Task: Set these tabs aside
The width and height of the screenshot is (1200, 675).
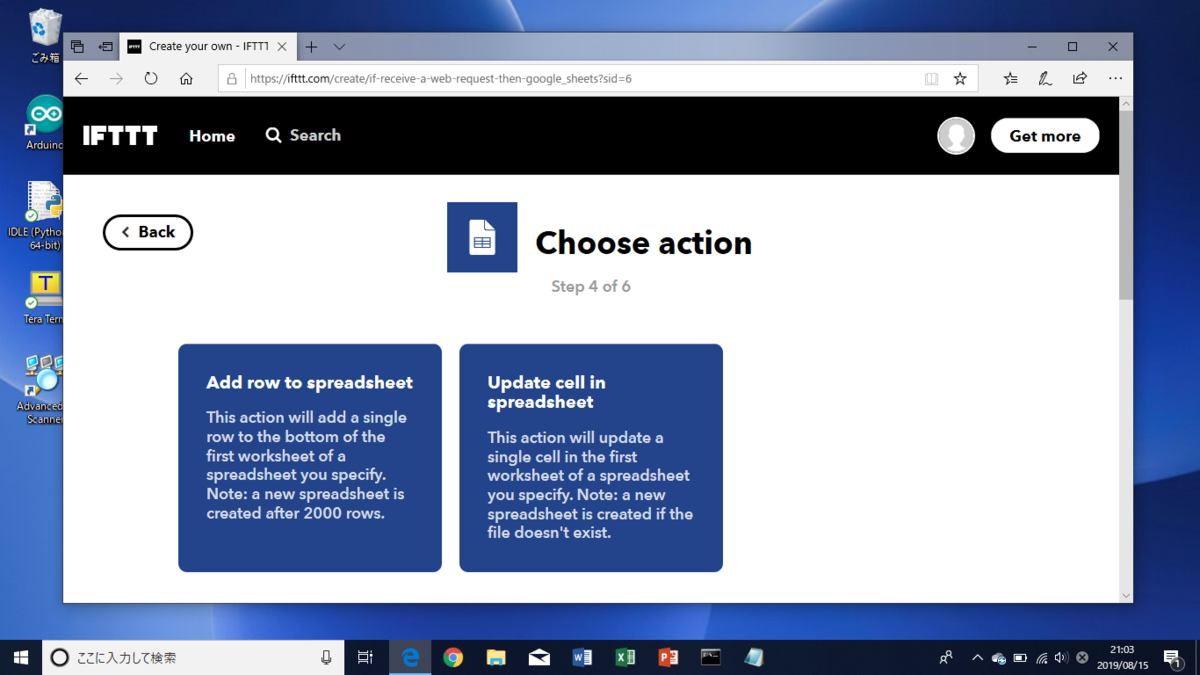Action: (x=105, y=47)
